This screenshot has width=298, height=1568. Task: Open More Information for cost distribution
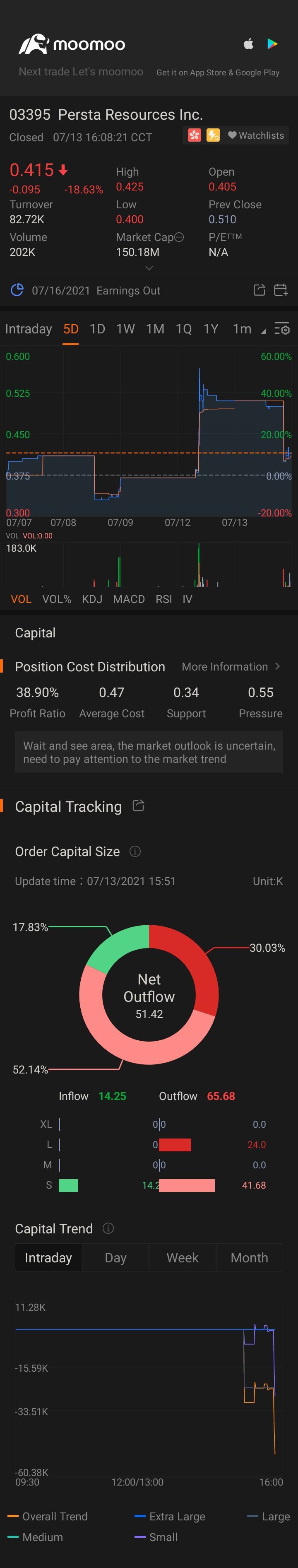[x=231, y=666]
